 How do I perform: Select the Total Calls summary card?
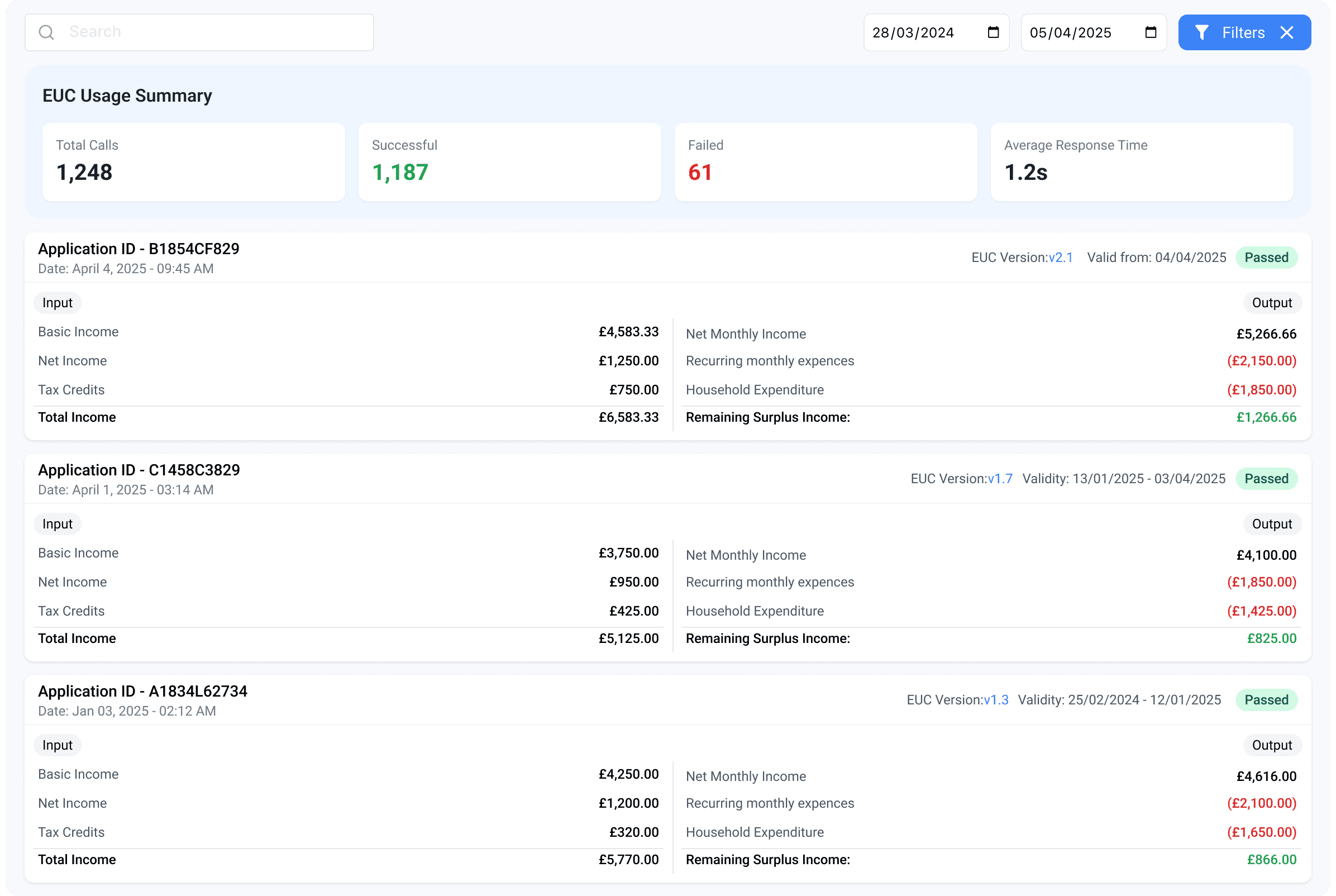tap(194, 161)
